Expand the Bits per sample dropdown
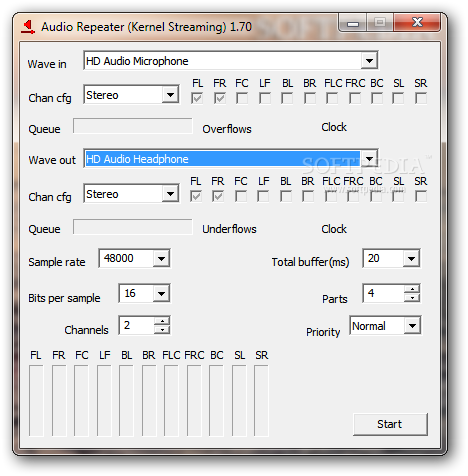The width and height of the screenshot is (468, 476). [x=161, y=294]
